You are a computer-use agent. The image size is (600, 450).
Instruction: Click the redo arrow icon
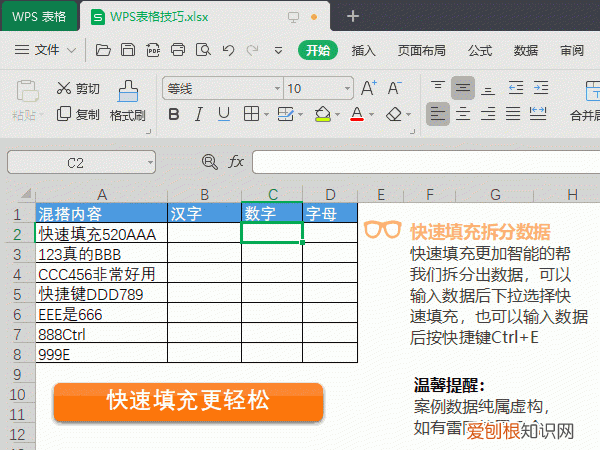click(x=253, y=50)
